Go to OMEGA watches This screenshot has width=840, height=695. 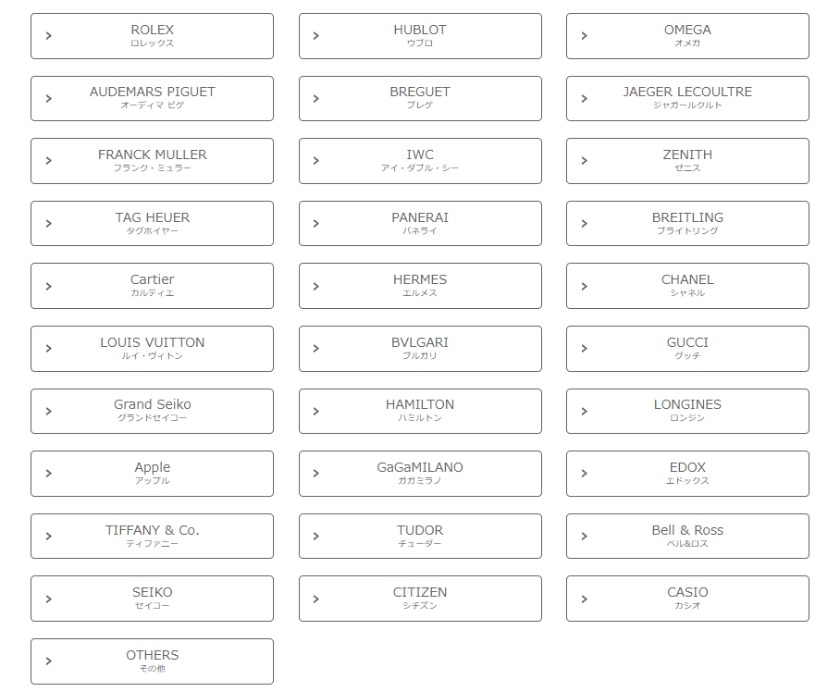pos(687,36)
